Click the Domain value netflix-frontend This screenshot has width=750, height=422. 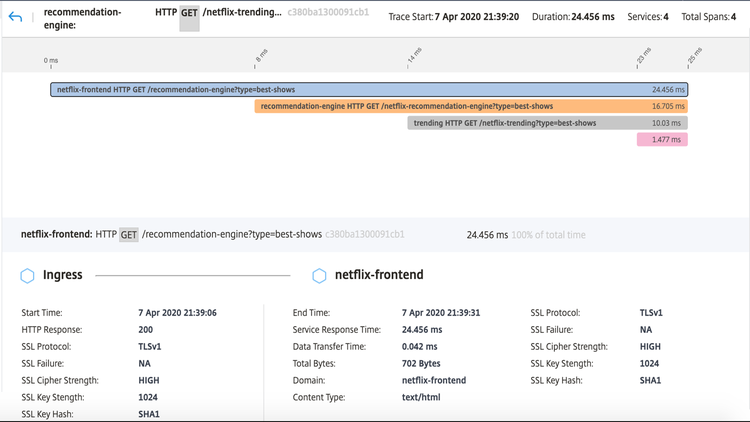[x=434, y=380]
